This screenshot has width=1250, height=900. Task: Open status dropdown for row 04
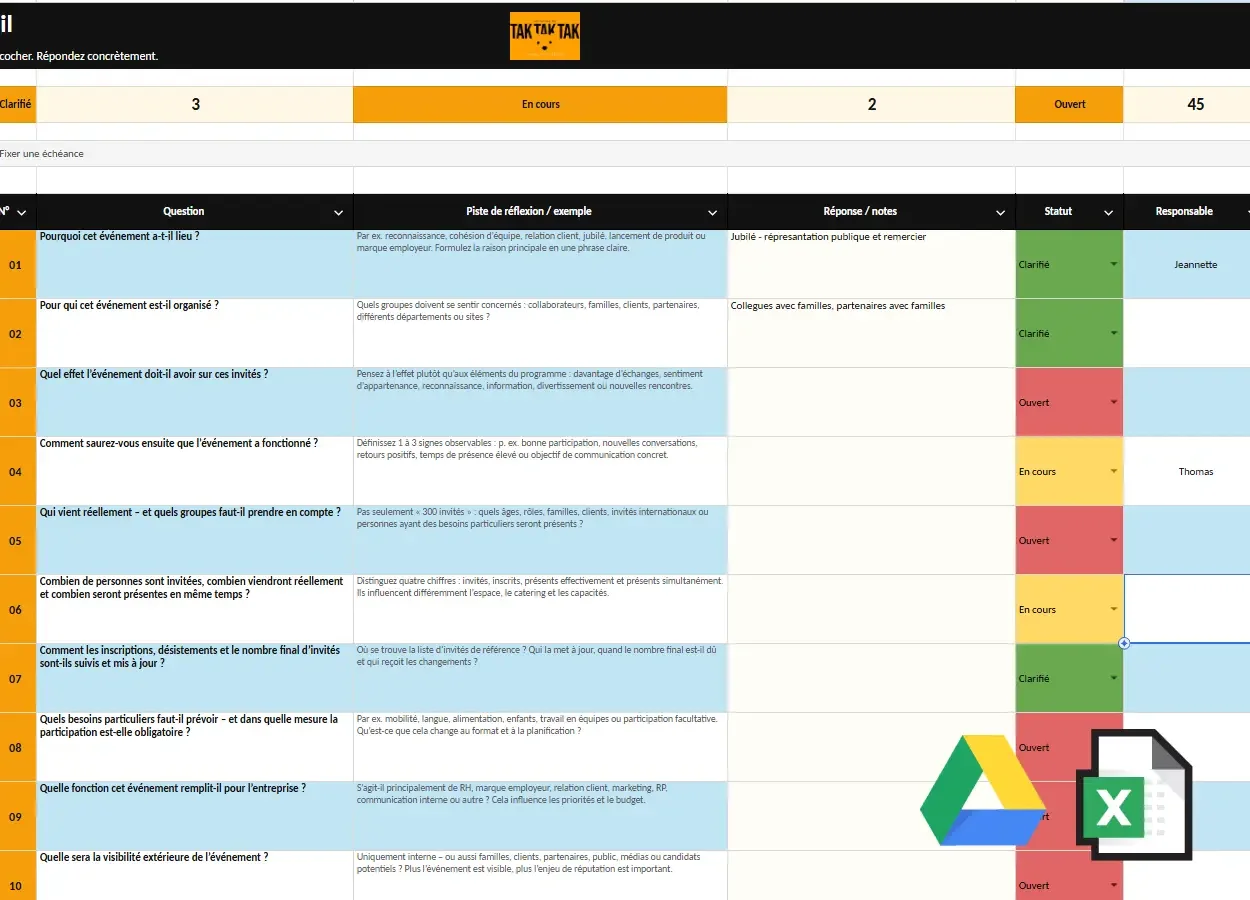tap(1114, 471)
